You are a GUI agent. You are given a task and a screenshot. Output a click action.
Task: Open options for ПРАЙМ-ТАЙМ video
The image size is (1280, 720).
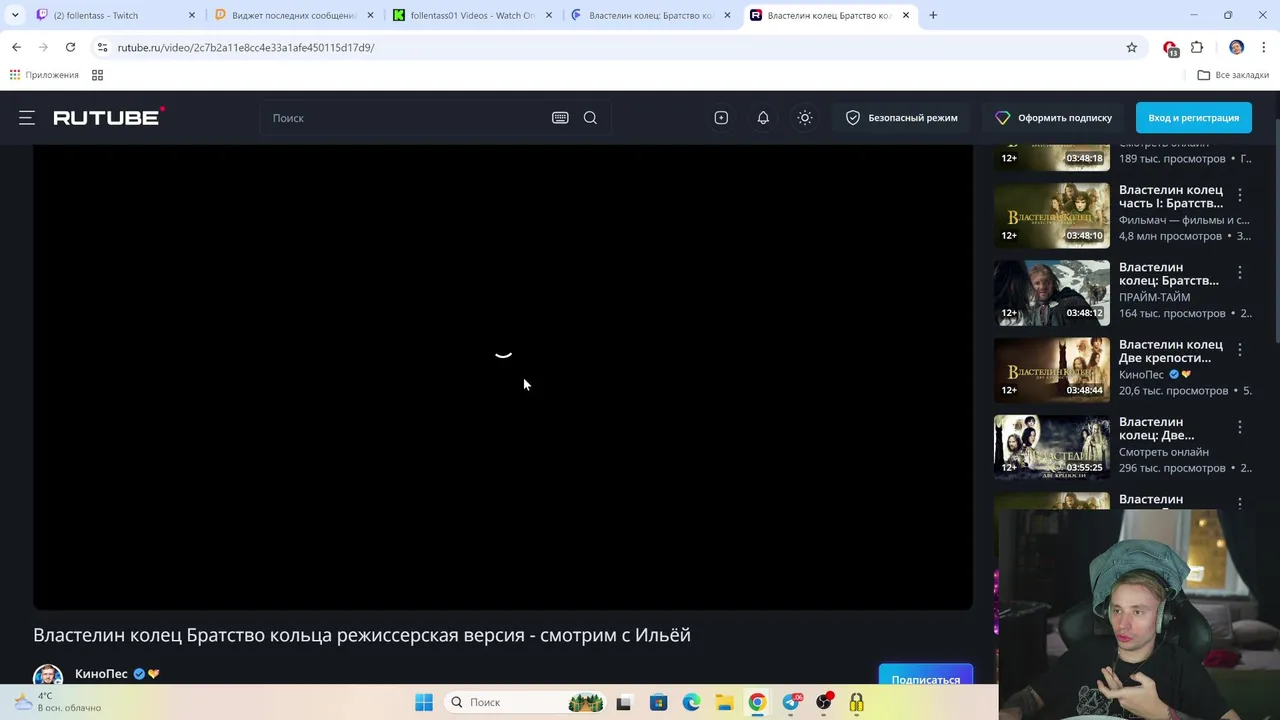tap(1240, 272)
